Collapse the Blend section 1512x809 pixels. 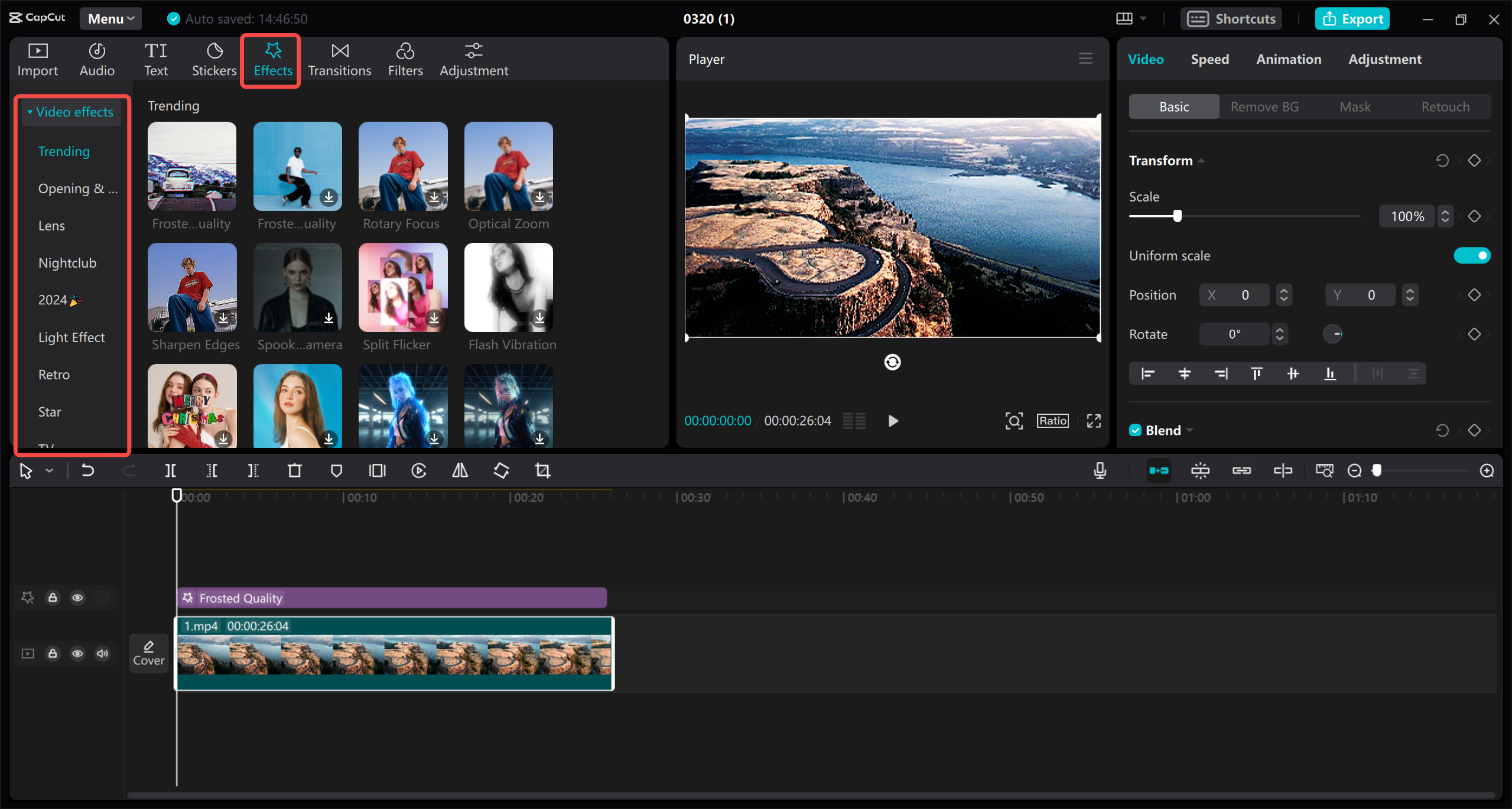click(1189, 430)
